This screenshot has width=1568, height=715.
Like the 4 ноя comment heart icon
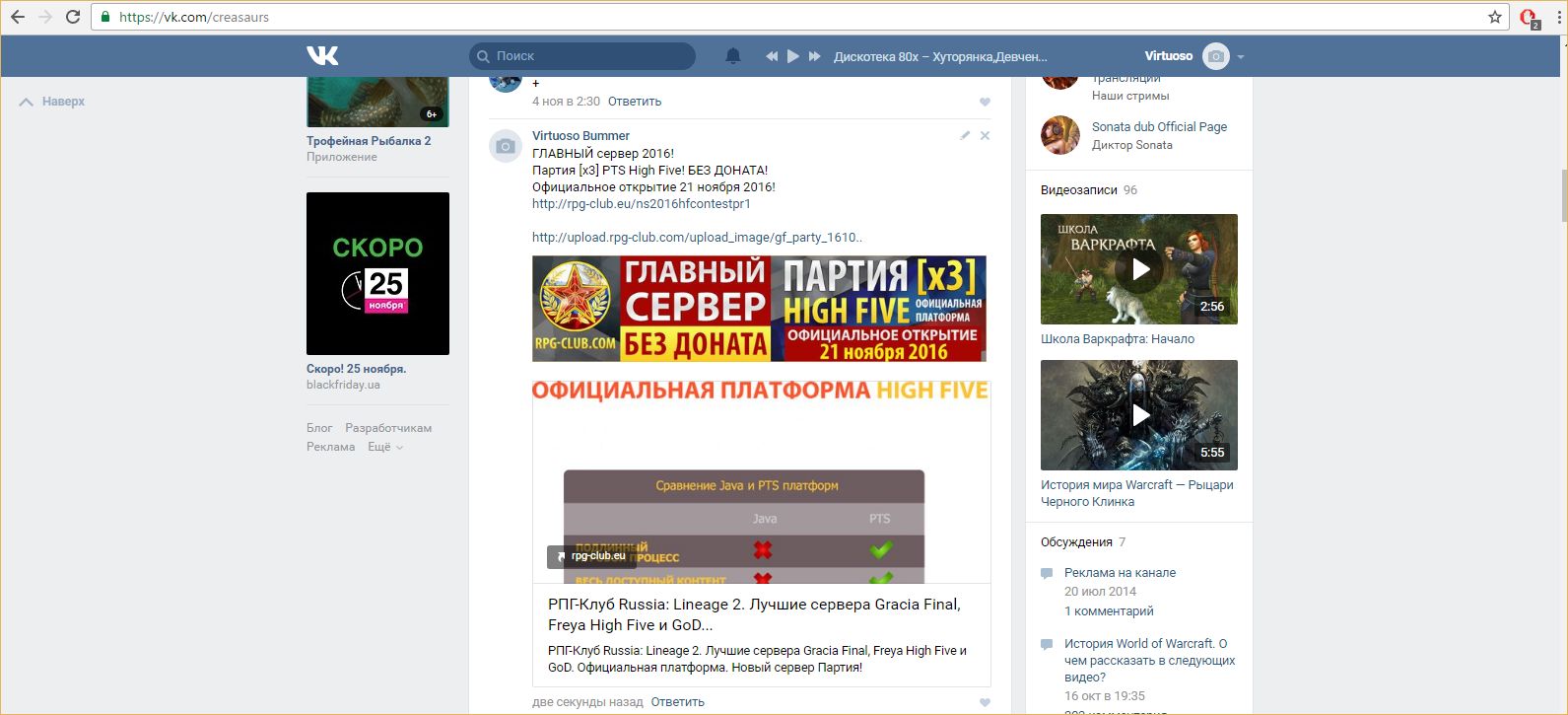tap(985, 102)
